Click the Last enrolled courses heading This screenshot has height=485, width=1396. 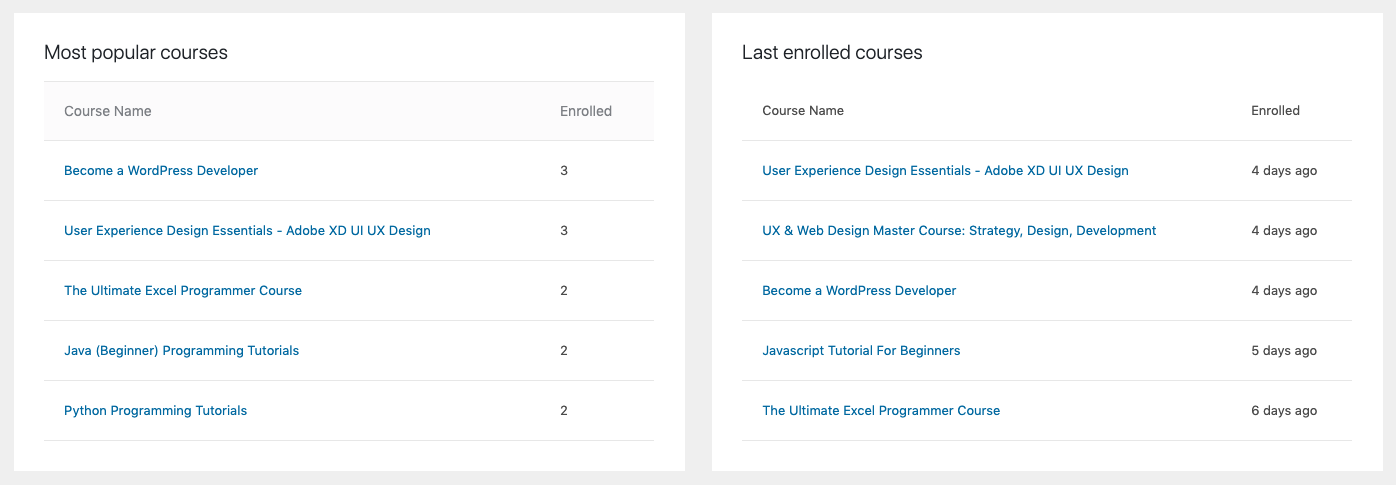point(832,53)
